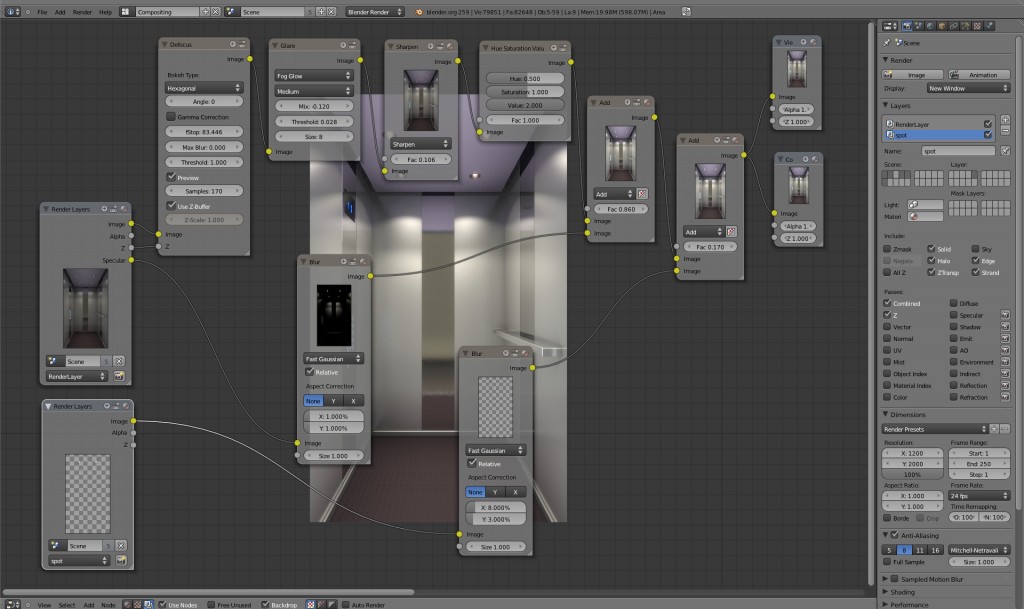Select the material nodes tree type icon

(127, 604)
